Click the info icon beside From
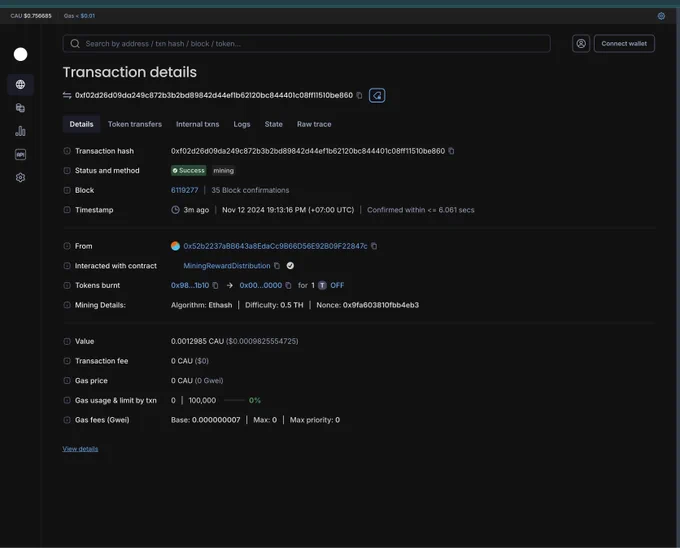 point(67,246)
